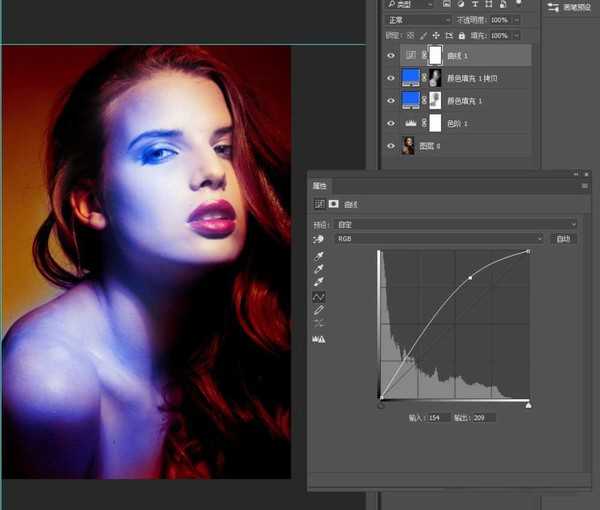Select the white point eyedropper in Curves
600x510 pixels.
pos(319,283)
